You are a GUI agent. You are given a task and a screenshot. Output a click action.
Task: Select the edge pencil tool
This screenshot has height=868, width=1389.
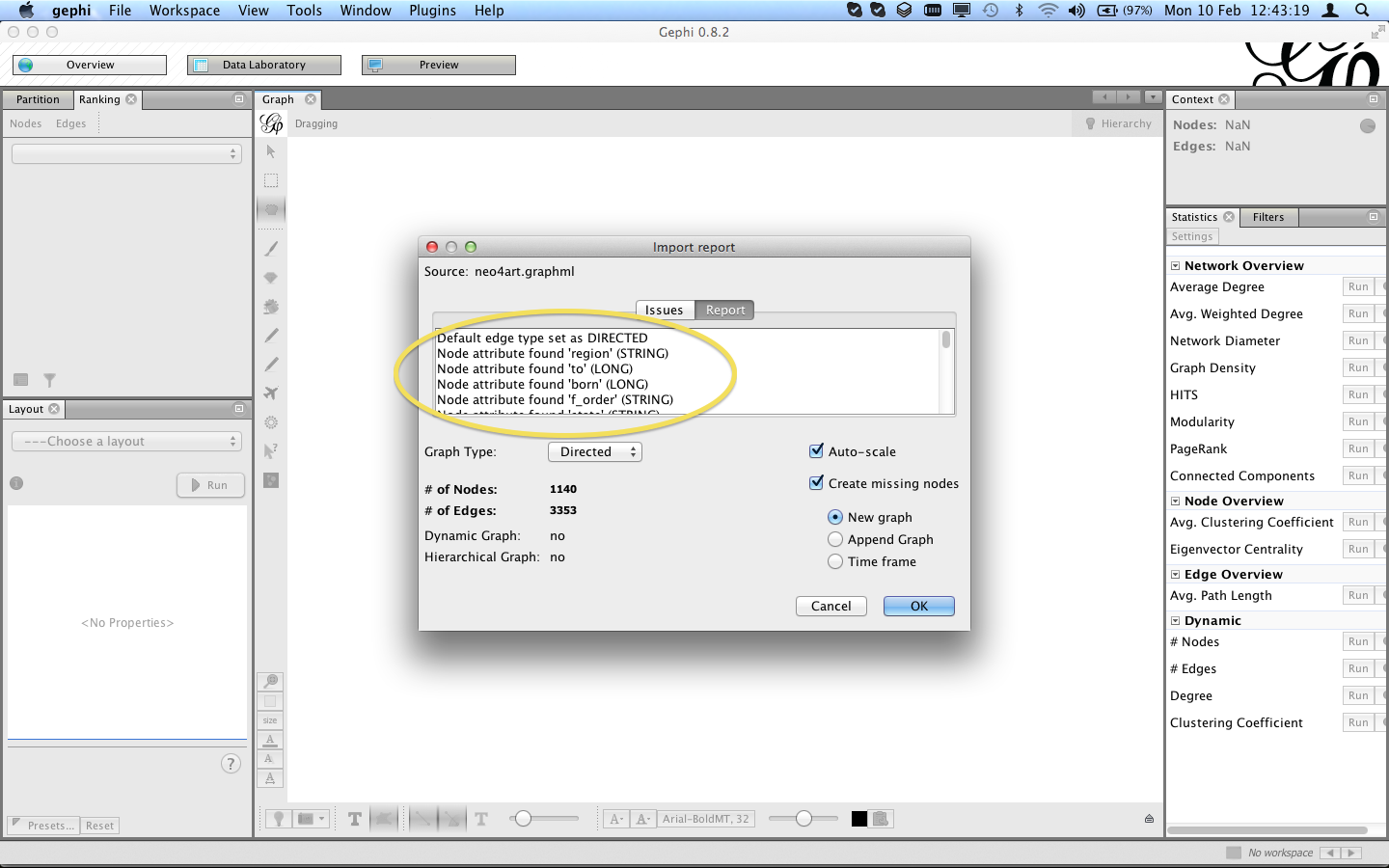pyautogui.click(x=271, y=365)
